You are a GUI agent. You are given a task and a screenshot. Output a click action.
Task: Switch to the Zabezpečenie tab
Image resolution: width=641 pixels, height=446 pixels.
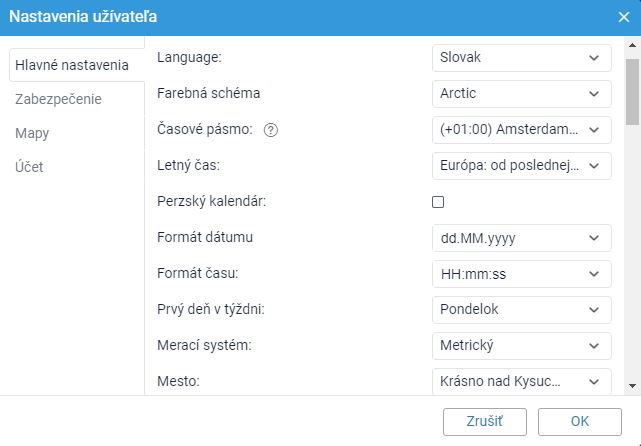tap(58, 99)
